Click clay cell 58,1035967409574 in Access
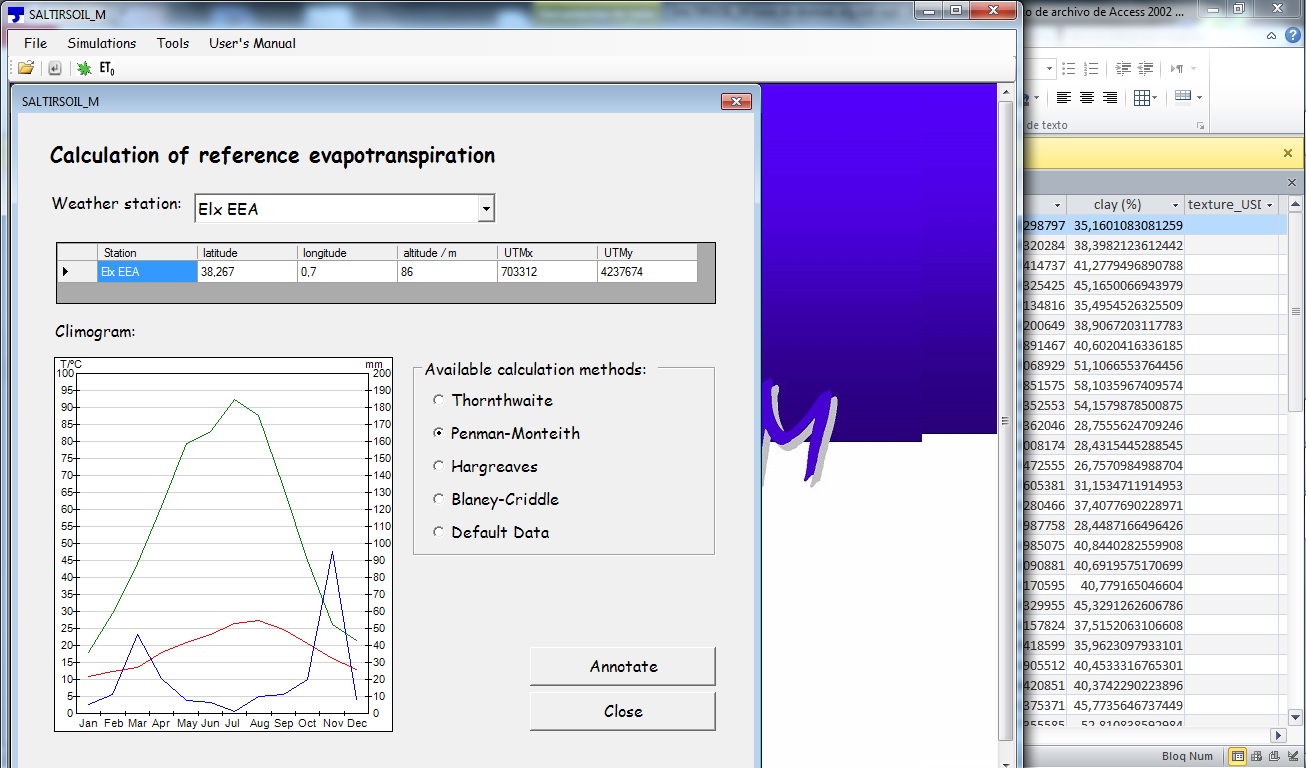1306x768 pixels. (x=1127, y=385)
